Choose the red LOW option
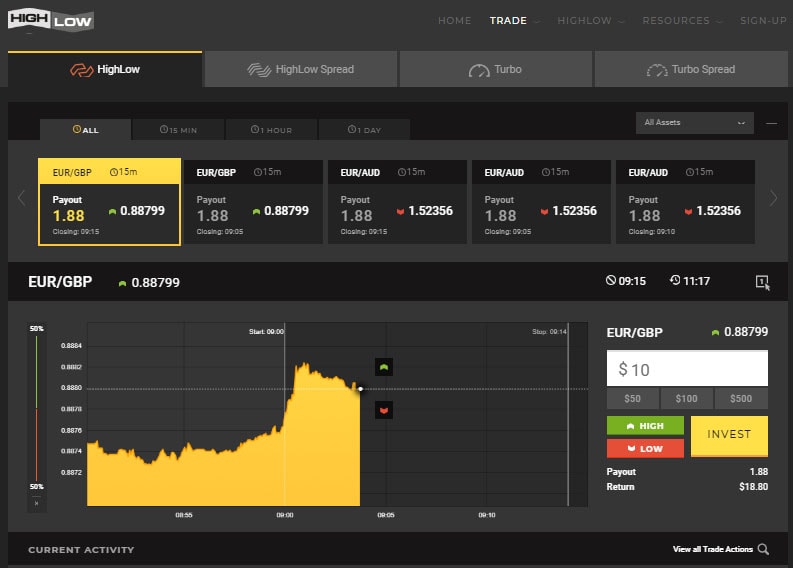 [x=645, y=449]
